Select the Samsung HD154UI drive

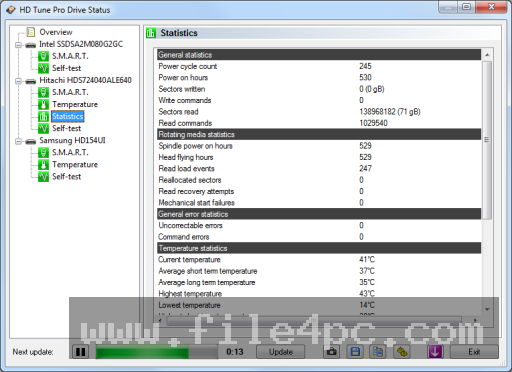(72, 140)
